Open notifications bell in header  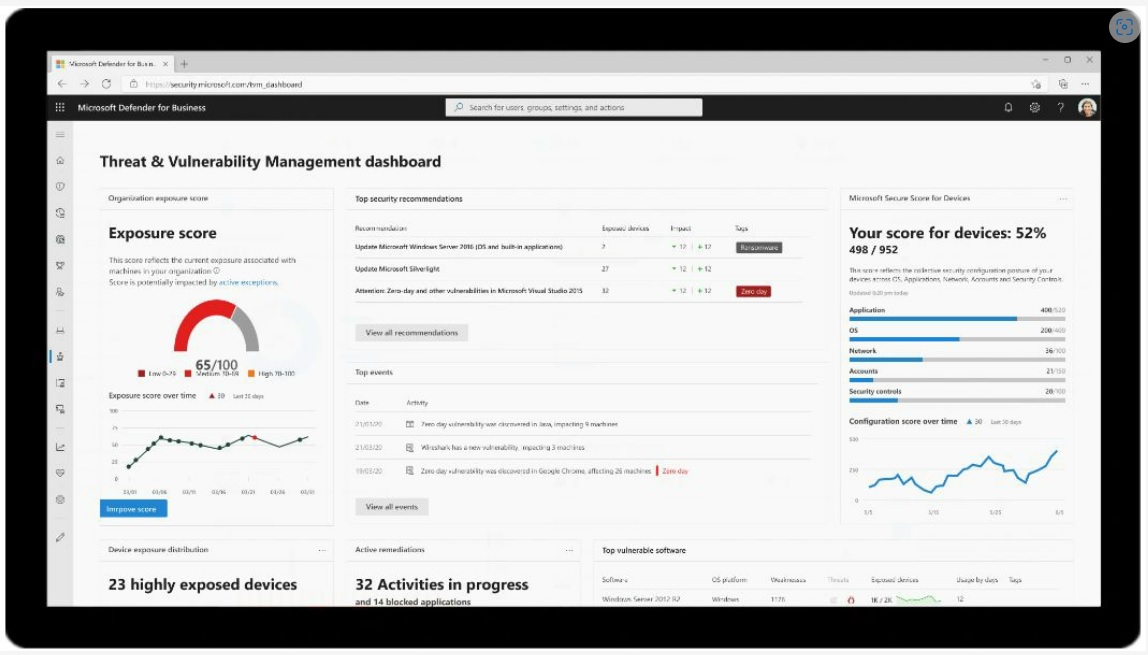[1008, 108]
